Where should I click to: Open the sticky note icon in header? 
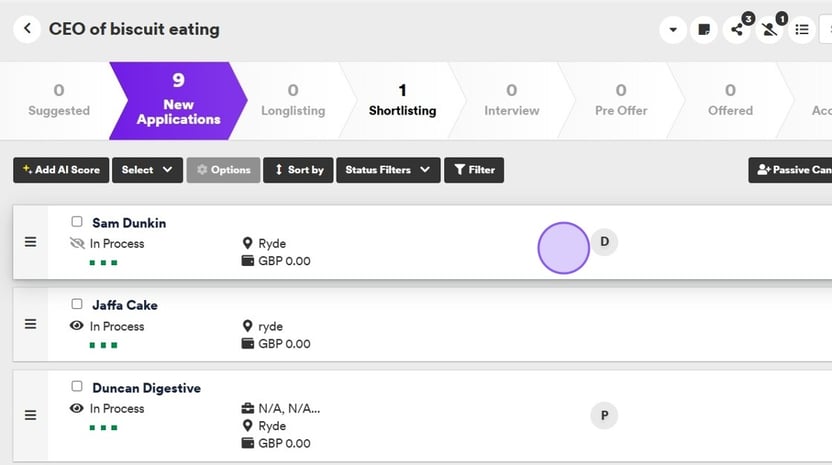click(x=705, y=30)
